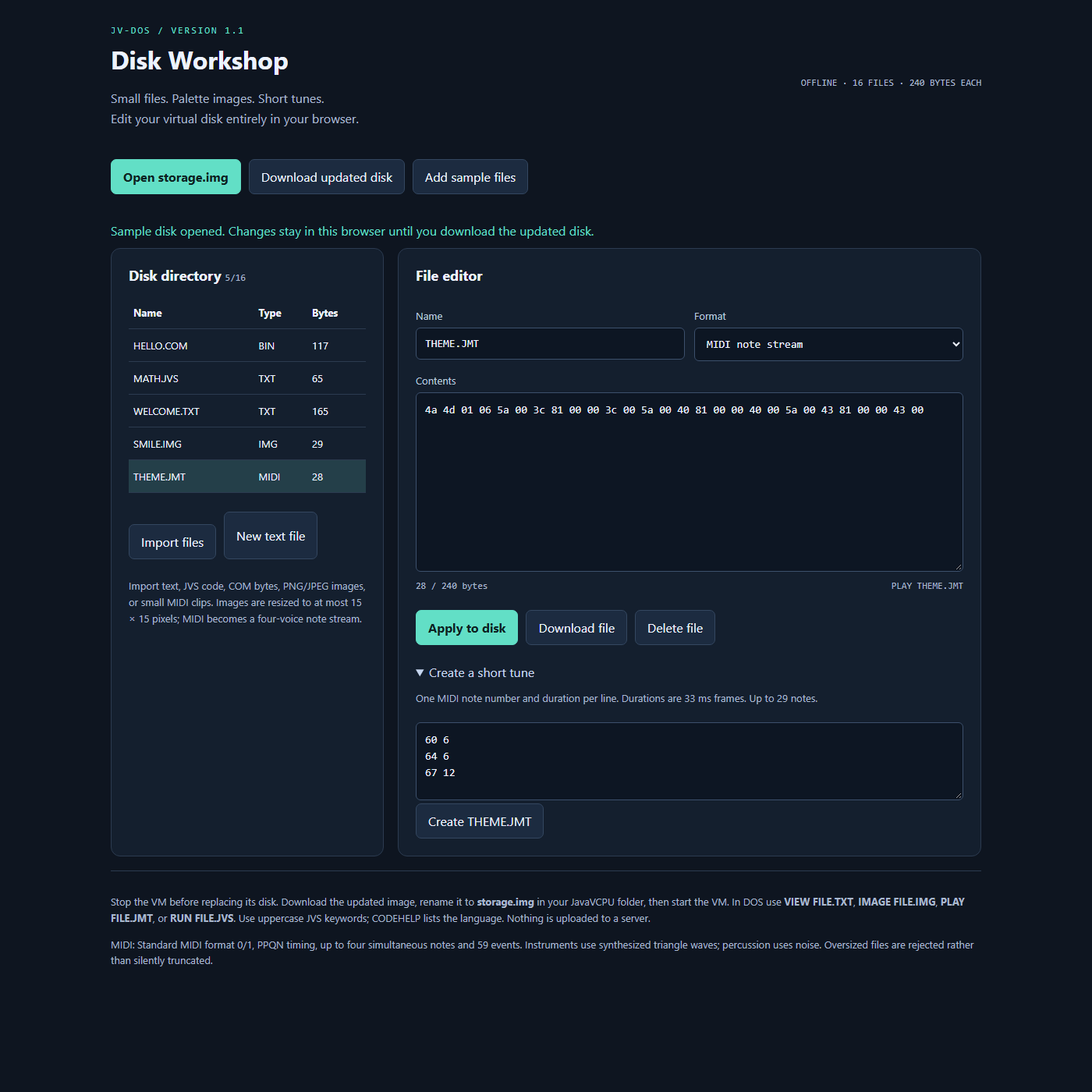Click the File editor heading
The width and height of the screenshot is (1092, 1092).
click(449, 276)
